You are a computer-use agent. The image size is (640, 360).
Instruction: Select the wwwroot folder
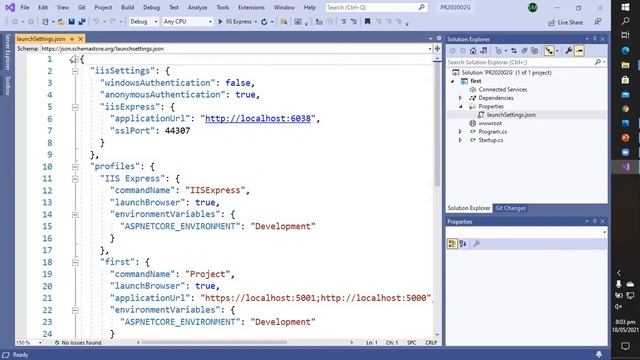point(490,123)
